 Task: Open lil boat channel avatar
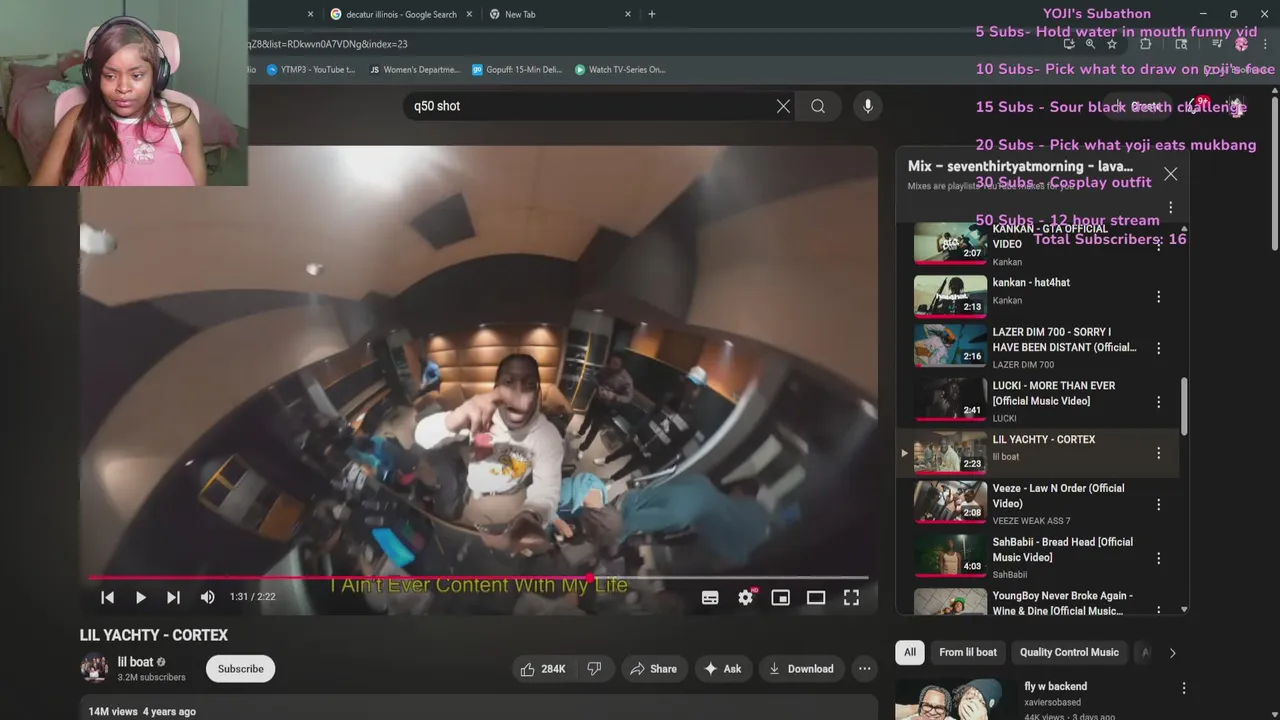[94, 668]
